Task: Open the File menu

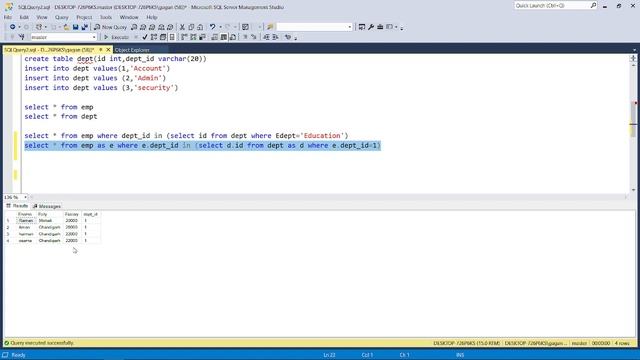Action: point(7,17)
